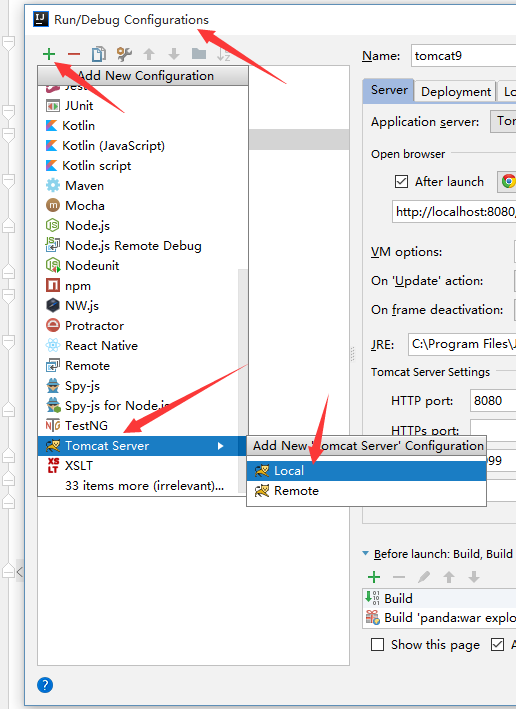The height and width of the screenshot is (709, 516).
Task: Toggle the Show this page checkbox
Action: (378, 644)
